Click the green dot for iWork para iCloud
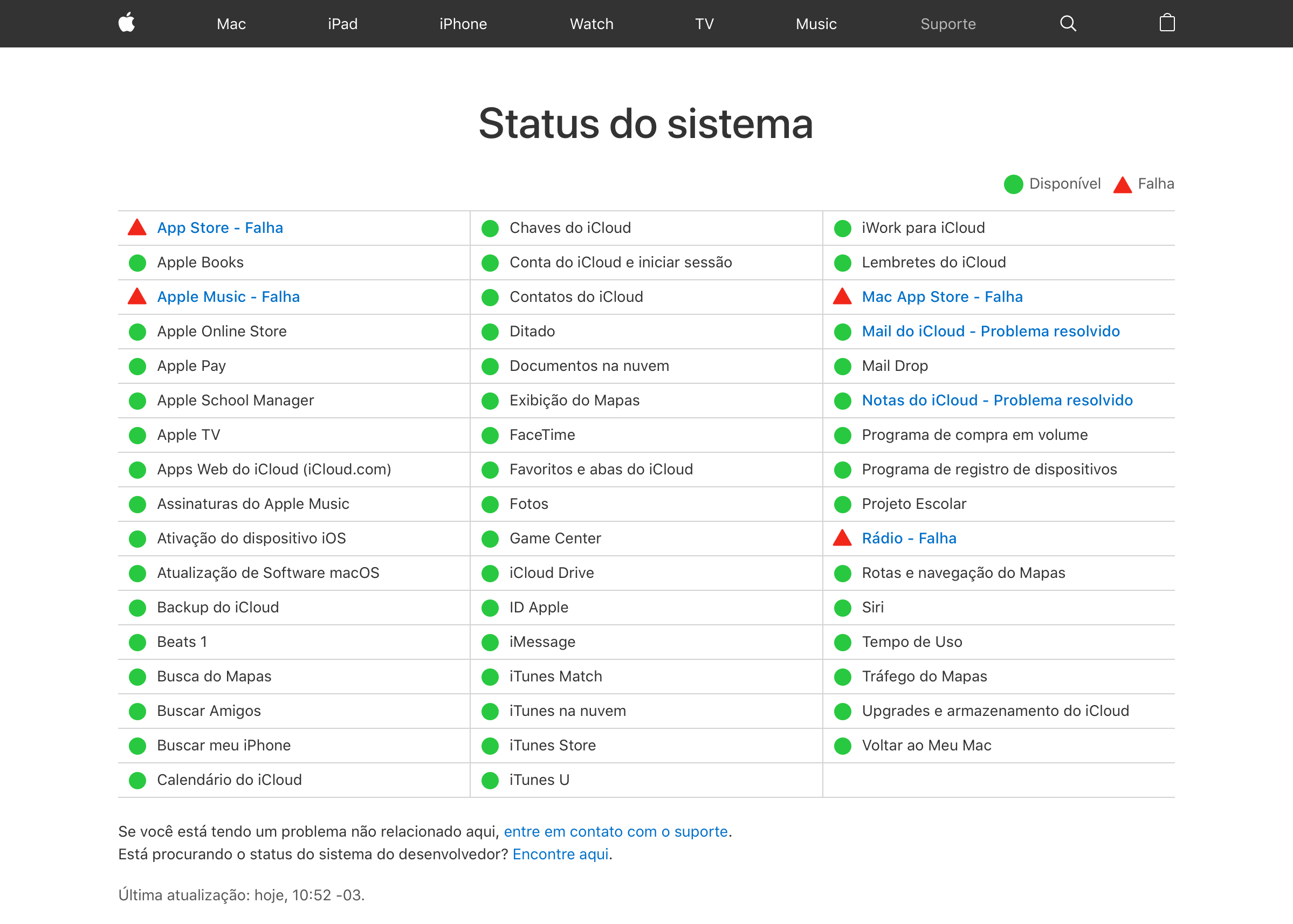The width and height of the screenshot is (1293, 924). click(x=842, y=228)
